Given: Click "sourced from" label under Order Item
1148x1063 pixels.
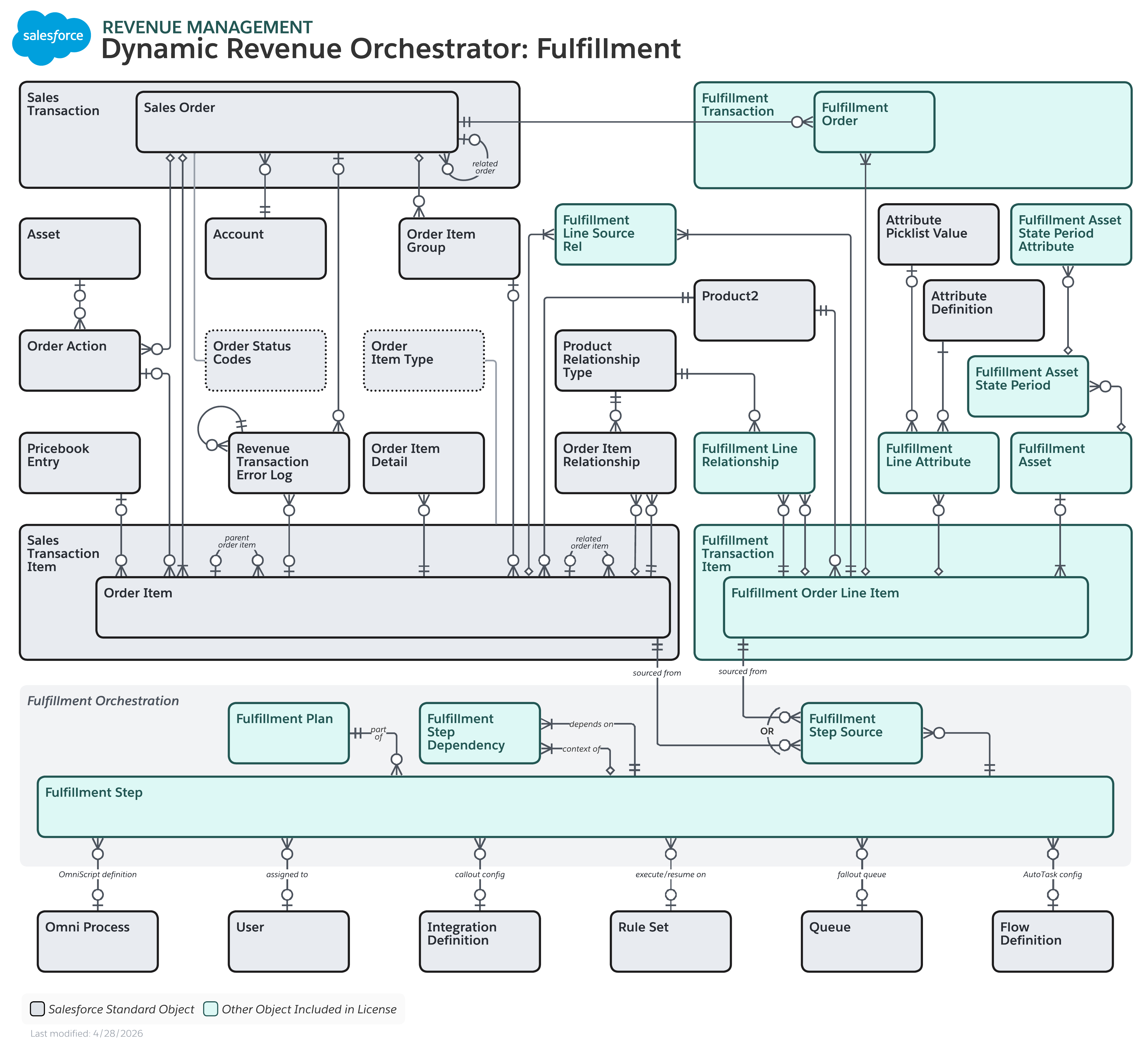Looking at the screenshot, I should [657, 673].
